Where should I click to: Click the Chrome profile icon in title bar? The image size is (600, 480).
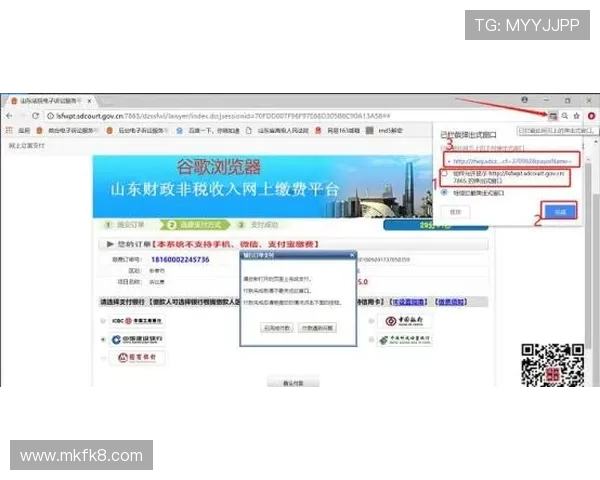click(525, 100)
